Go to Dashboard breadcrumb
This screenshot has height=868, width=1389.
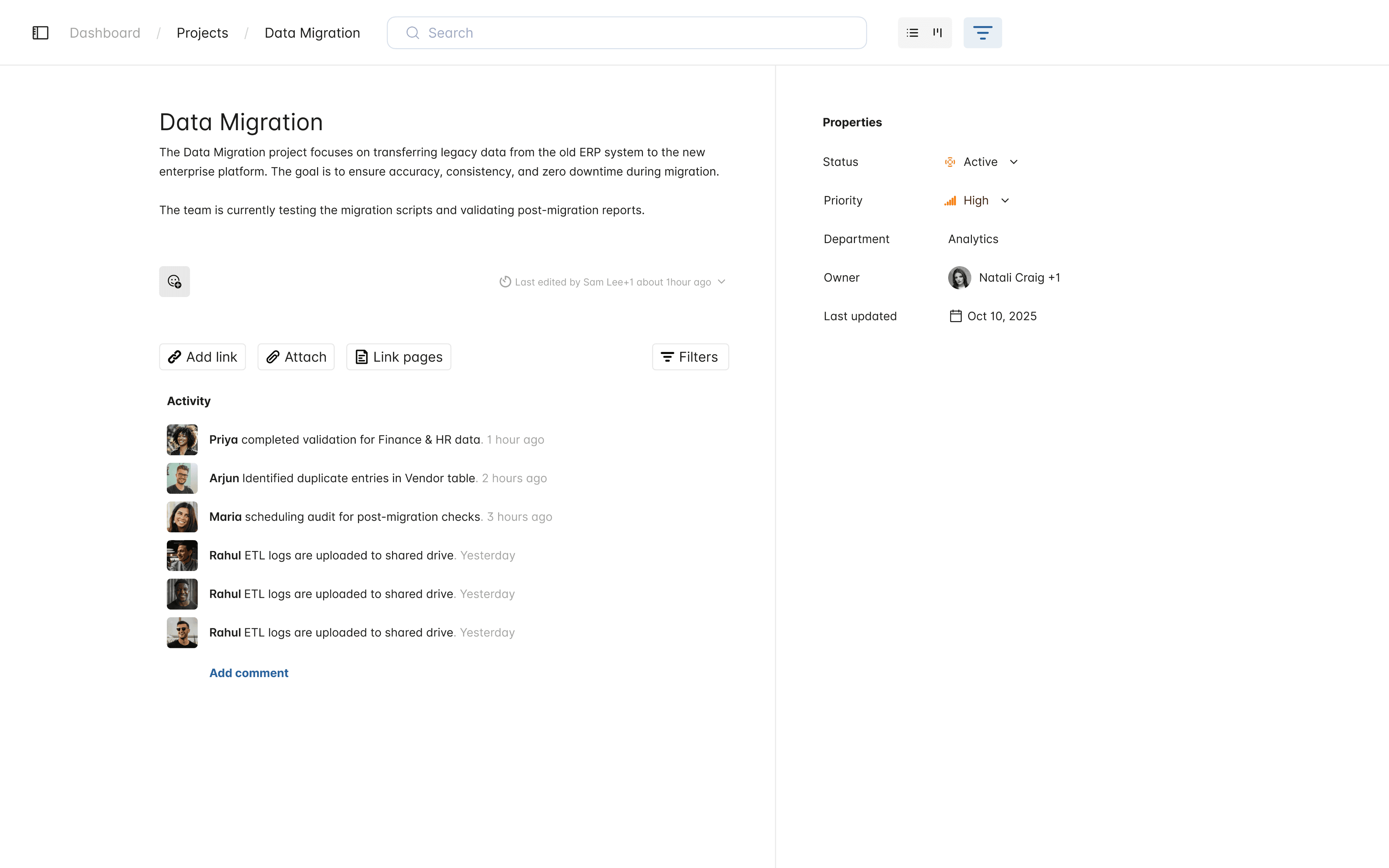click(105, 33)
